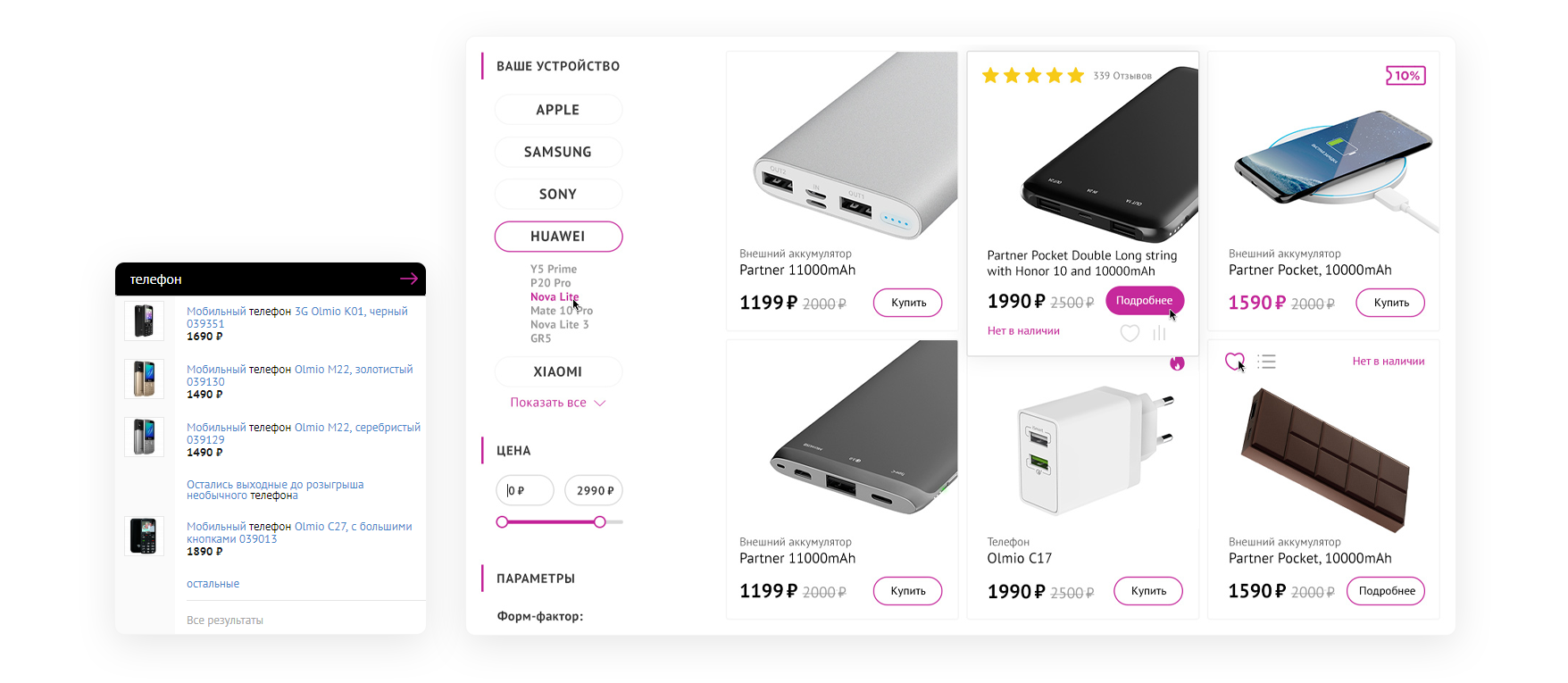Select the APPLE device filter
This screenshot has height=683, width=1568.
coord(558,110)
